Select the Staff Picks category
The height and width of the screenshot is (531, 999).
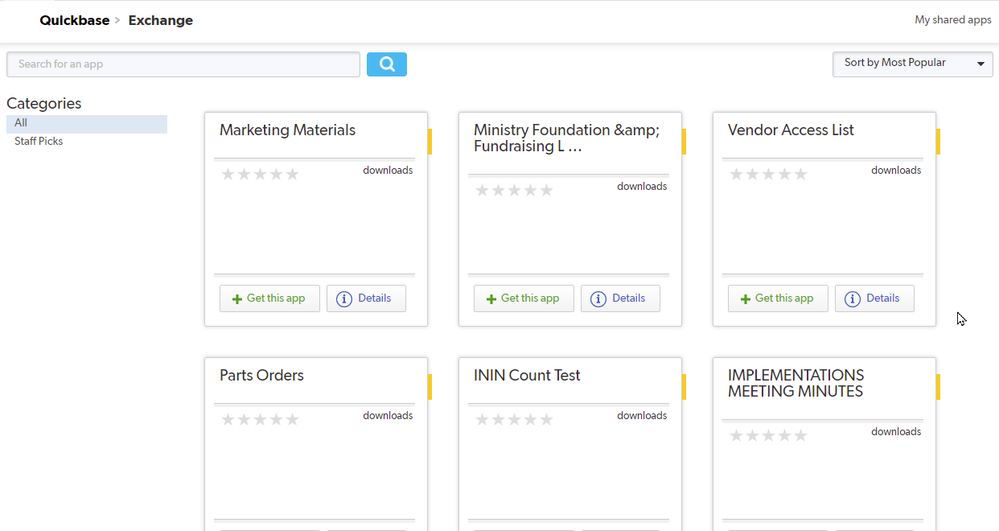coord(39,142)
